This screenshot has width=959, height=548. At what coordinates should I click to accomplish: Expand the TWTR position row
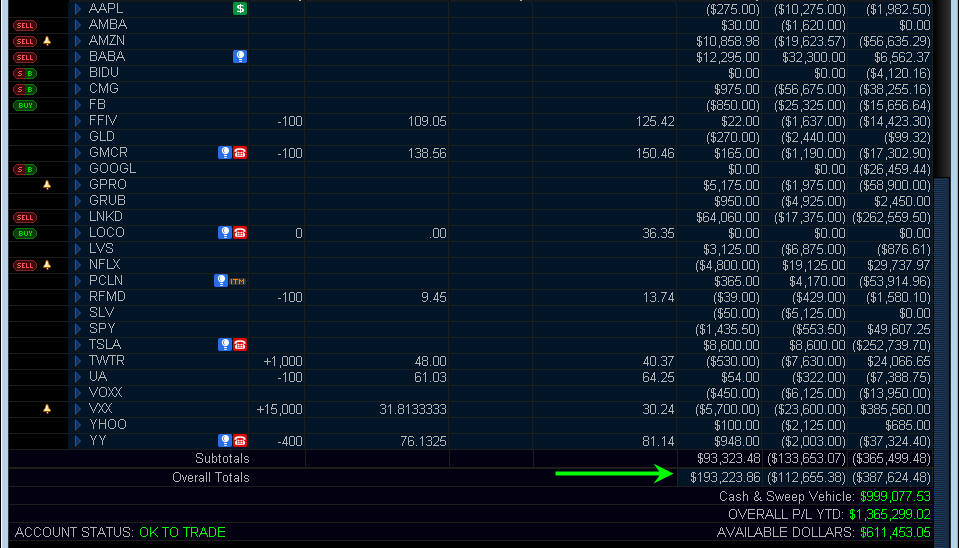(x=78, y=361)
